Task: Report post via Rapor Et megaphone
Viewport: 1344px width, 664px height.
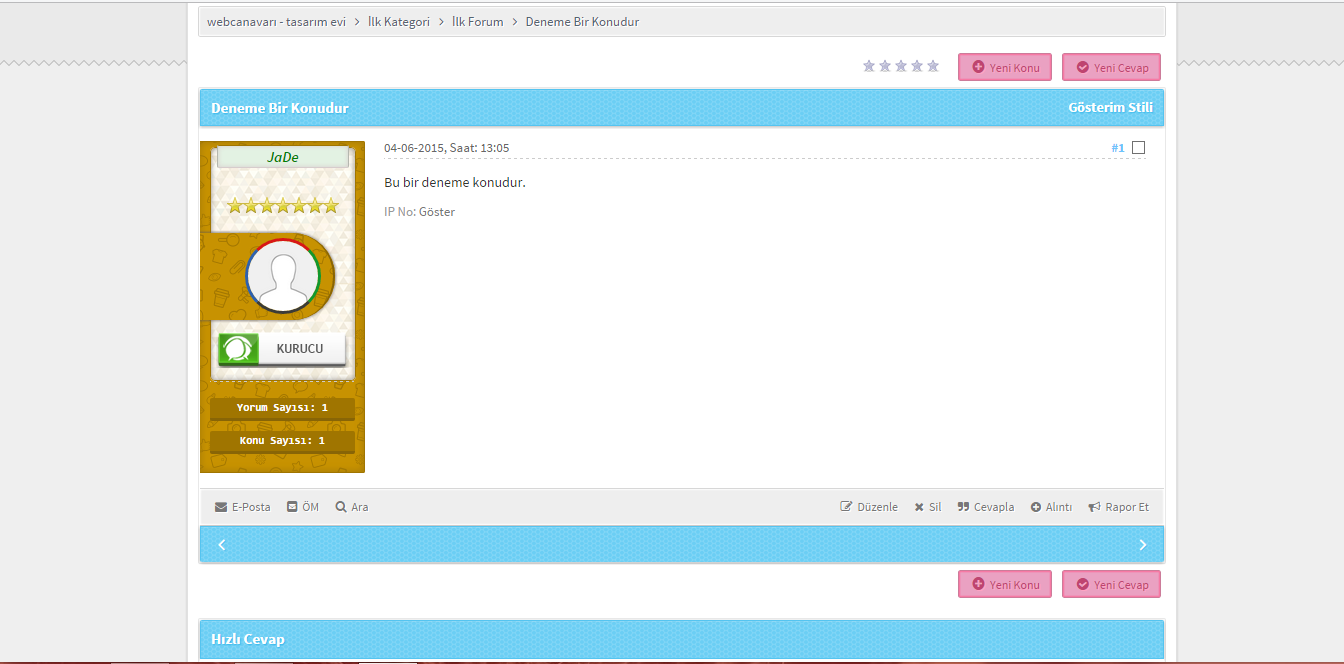Action: (x=1095, y=507)
